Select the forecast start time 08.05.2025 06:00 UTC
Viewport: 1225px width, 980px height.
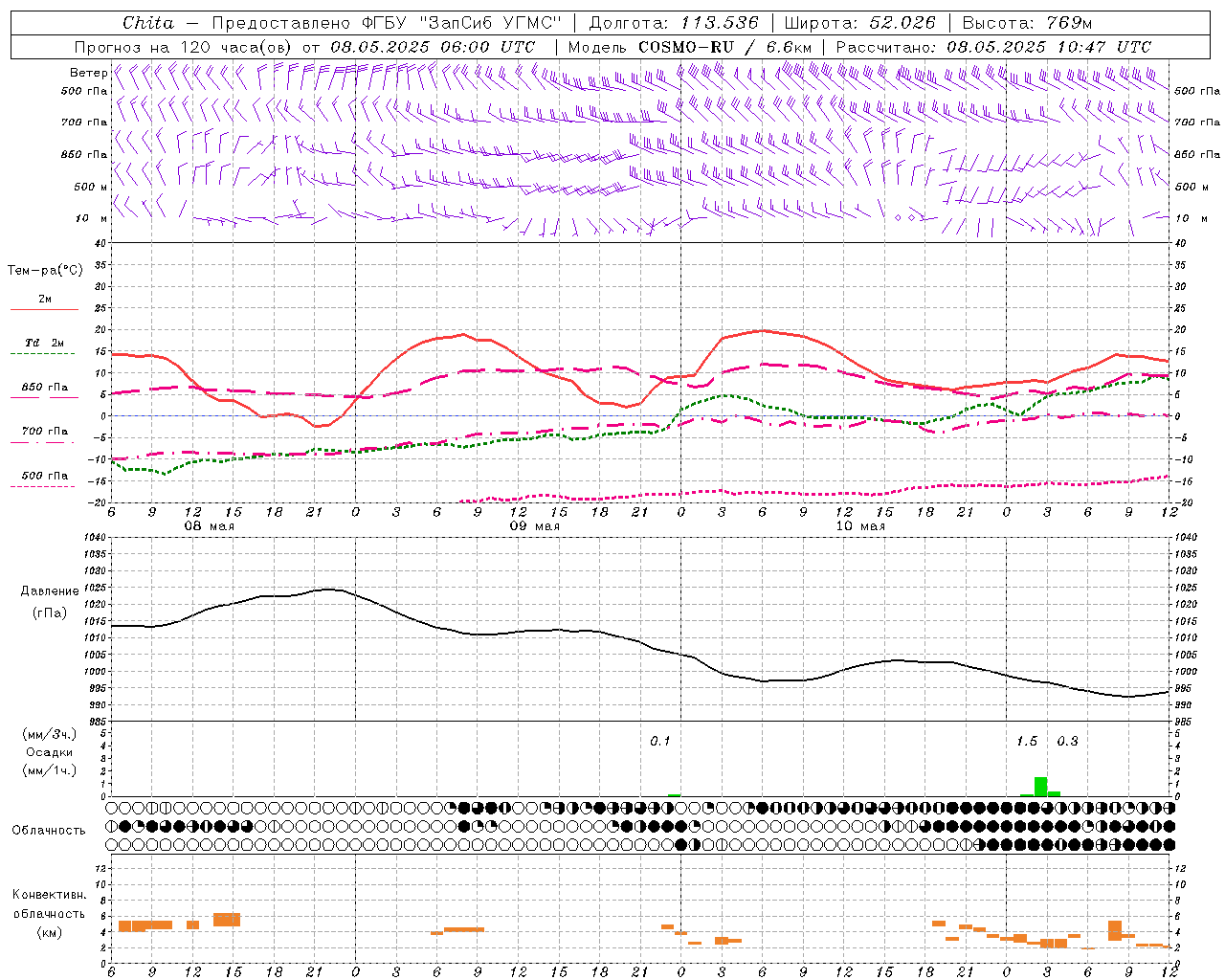tap(433, 47)
